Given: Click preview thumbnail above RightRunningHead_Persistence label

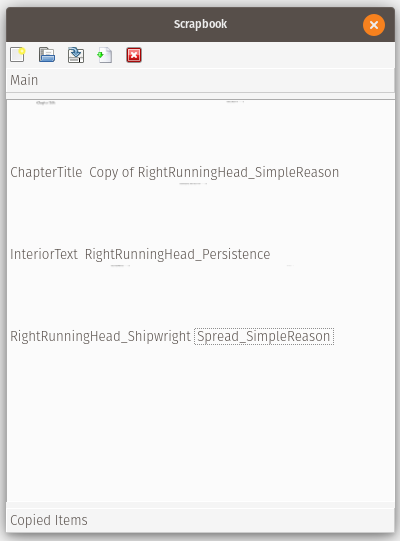Looking at the screenshot, I should pos(193,184).
